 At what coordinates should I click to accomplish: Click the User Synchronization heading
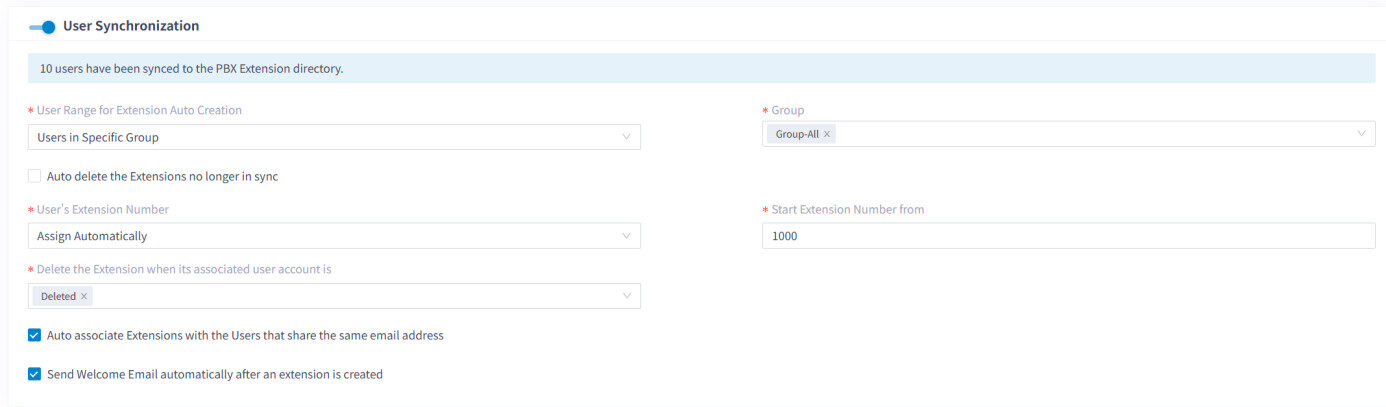click(x=131, y=26)
